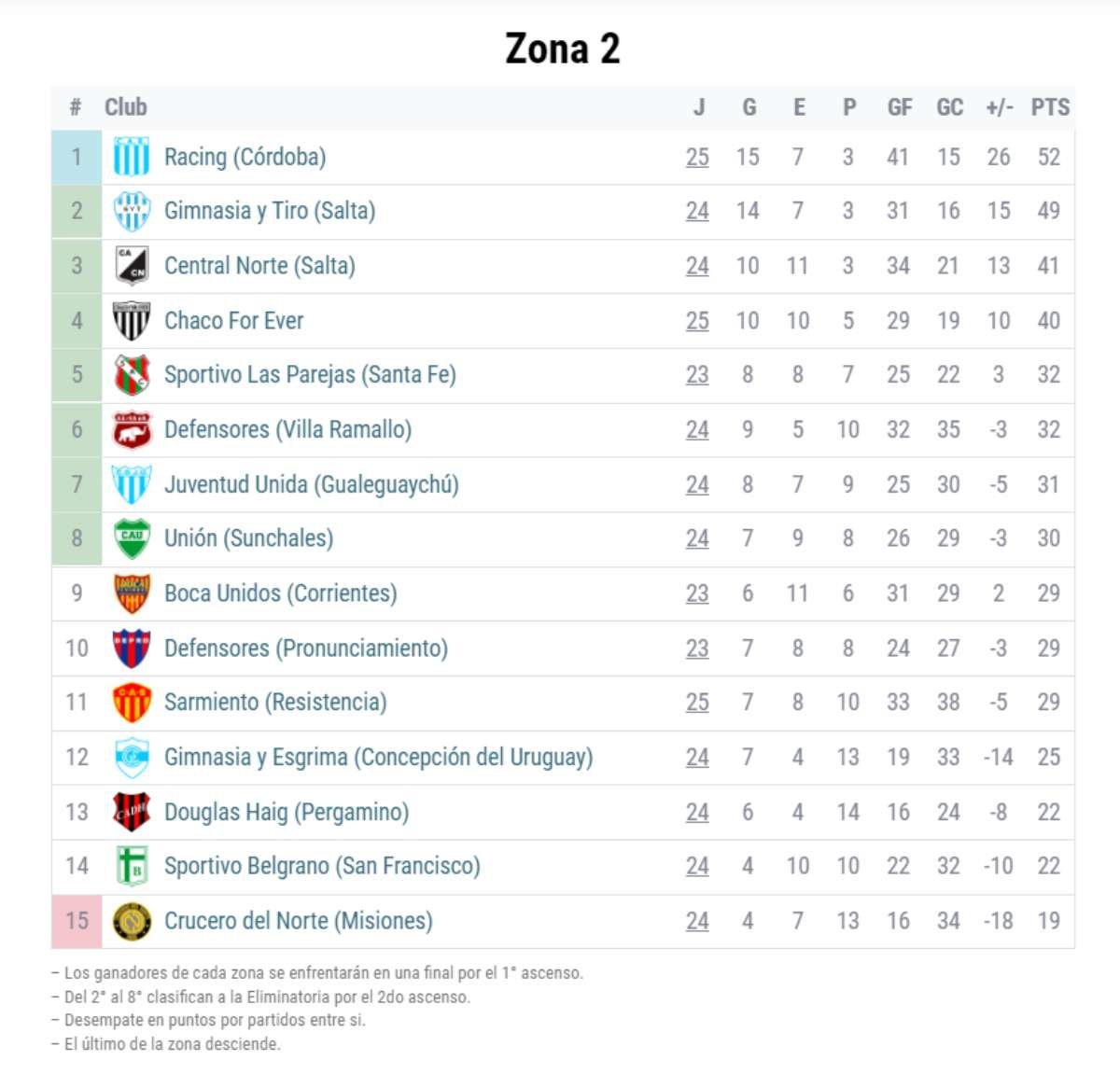Viewport: 1120px width, 1074px height.
Task: Click the Racing (Córdoba) club crest
Action: click(x=132, y=157)
